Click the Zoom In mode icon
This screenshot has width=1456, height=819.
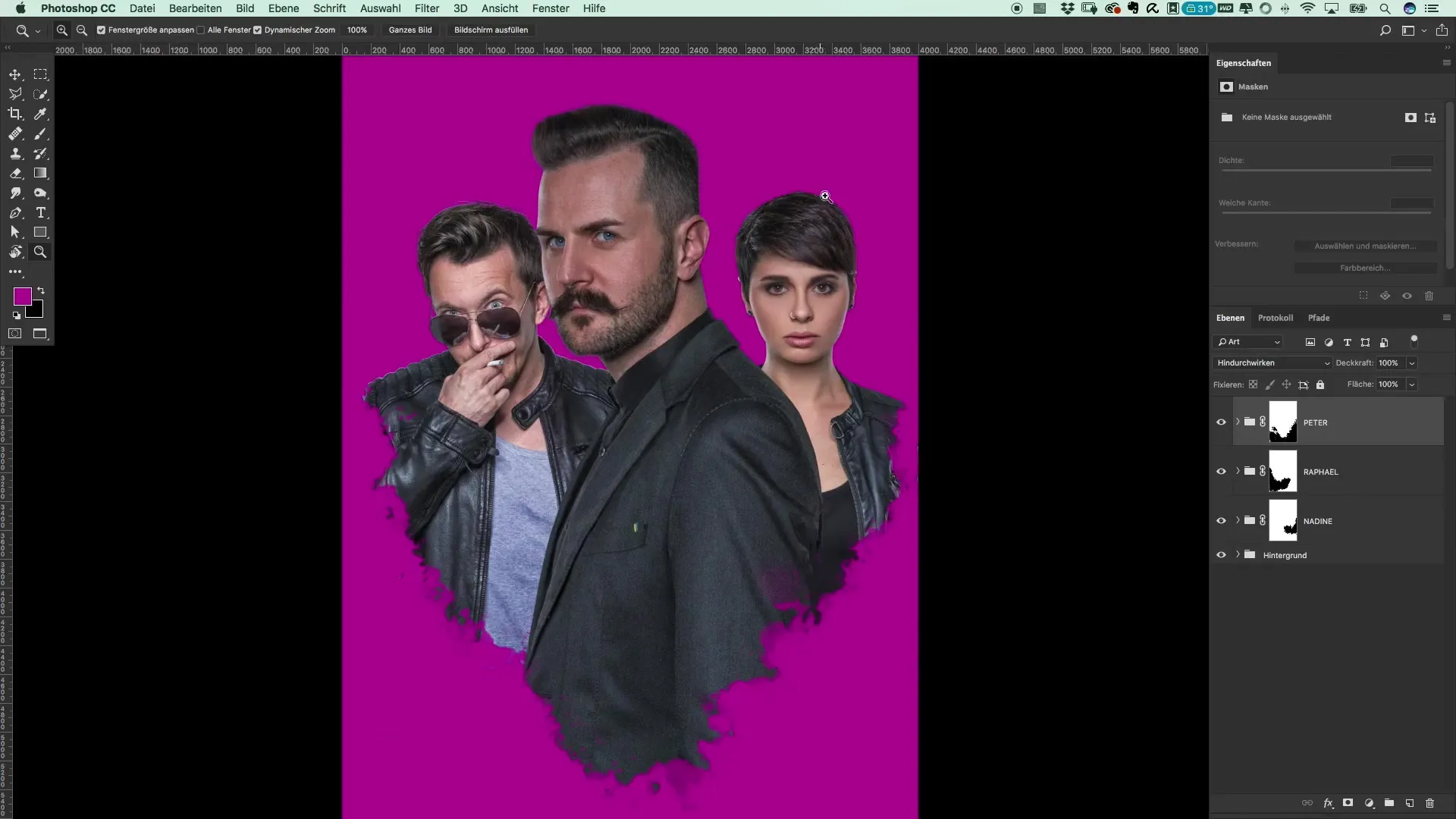tap(62, 30)
